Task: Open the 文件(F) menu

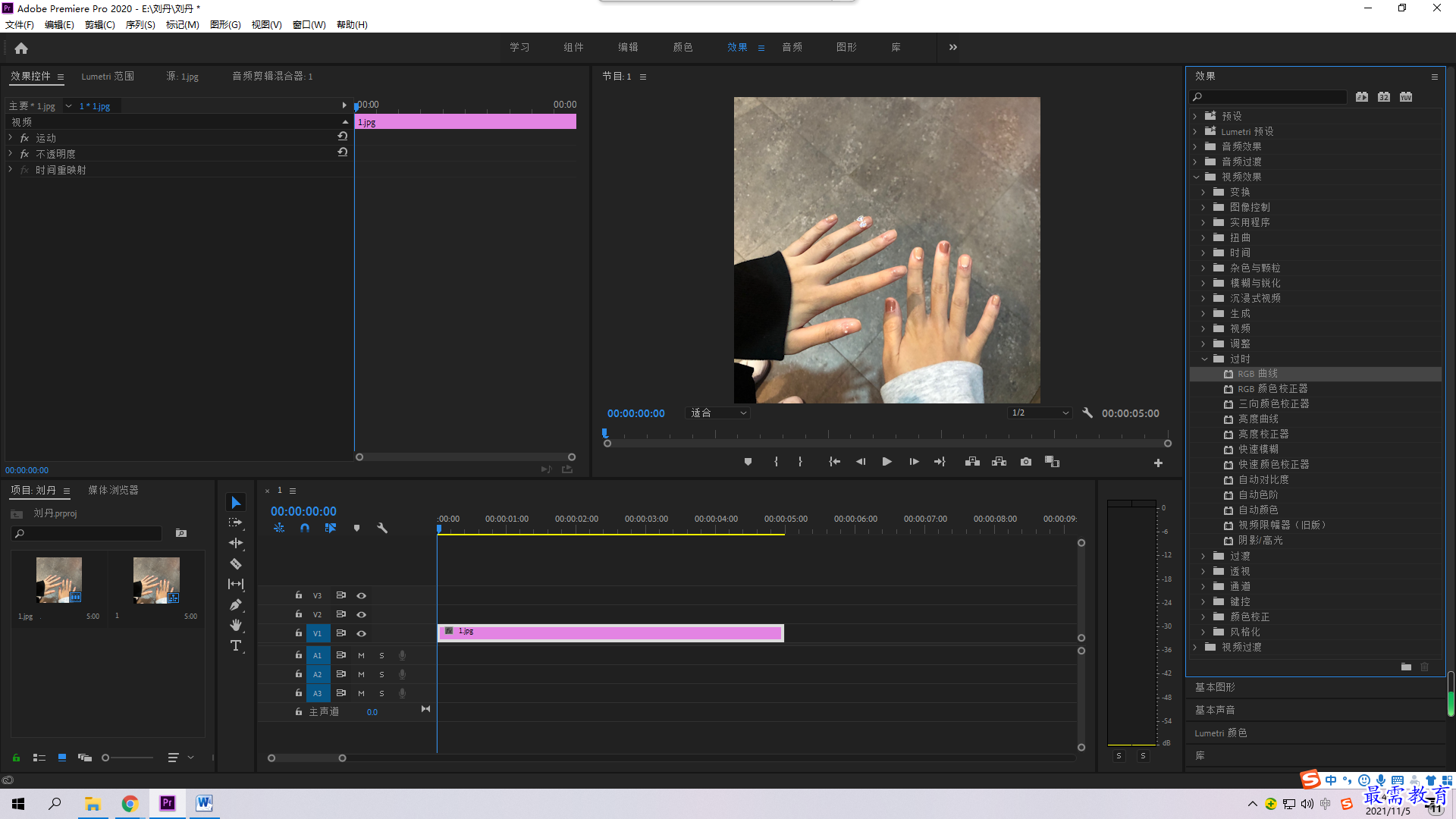Action: (x=20, y=25)
